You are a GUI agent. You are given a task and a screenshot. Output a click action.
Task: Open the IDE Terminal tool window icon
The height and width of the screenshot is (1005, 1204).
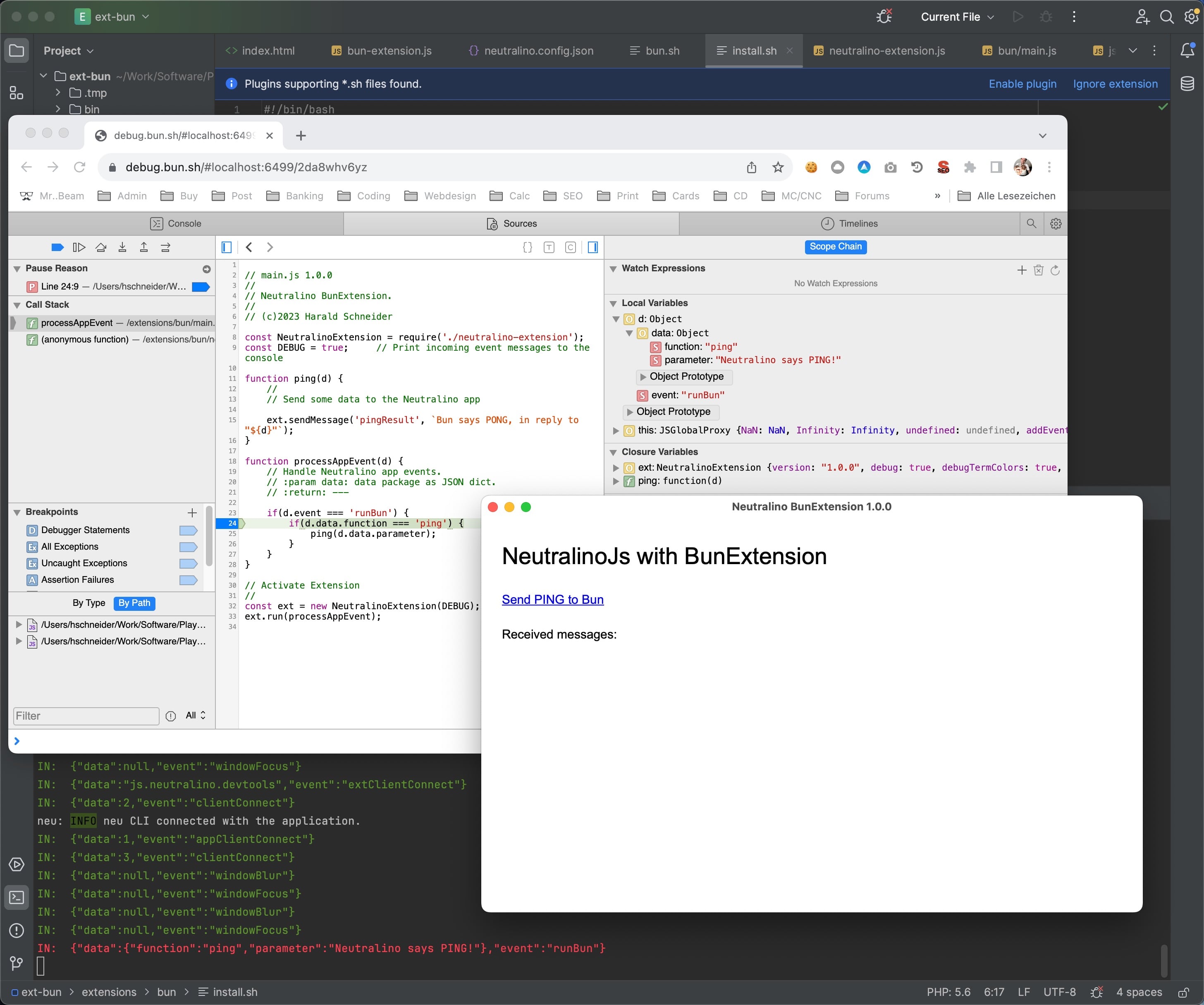(17, 898)
